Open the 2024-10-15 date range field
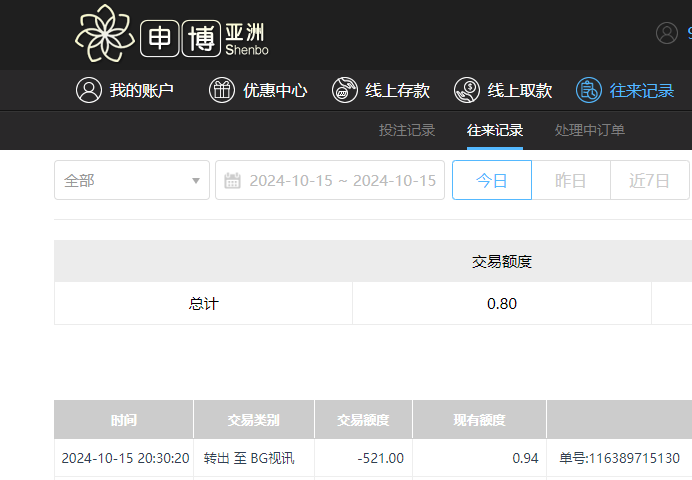This screenshot has width=692, height=480. tap(330, 180)
